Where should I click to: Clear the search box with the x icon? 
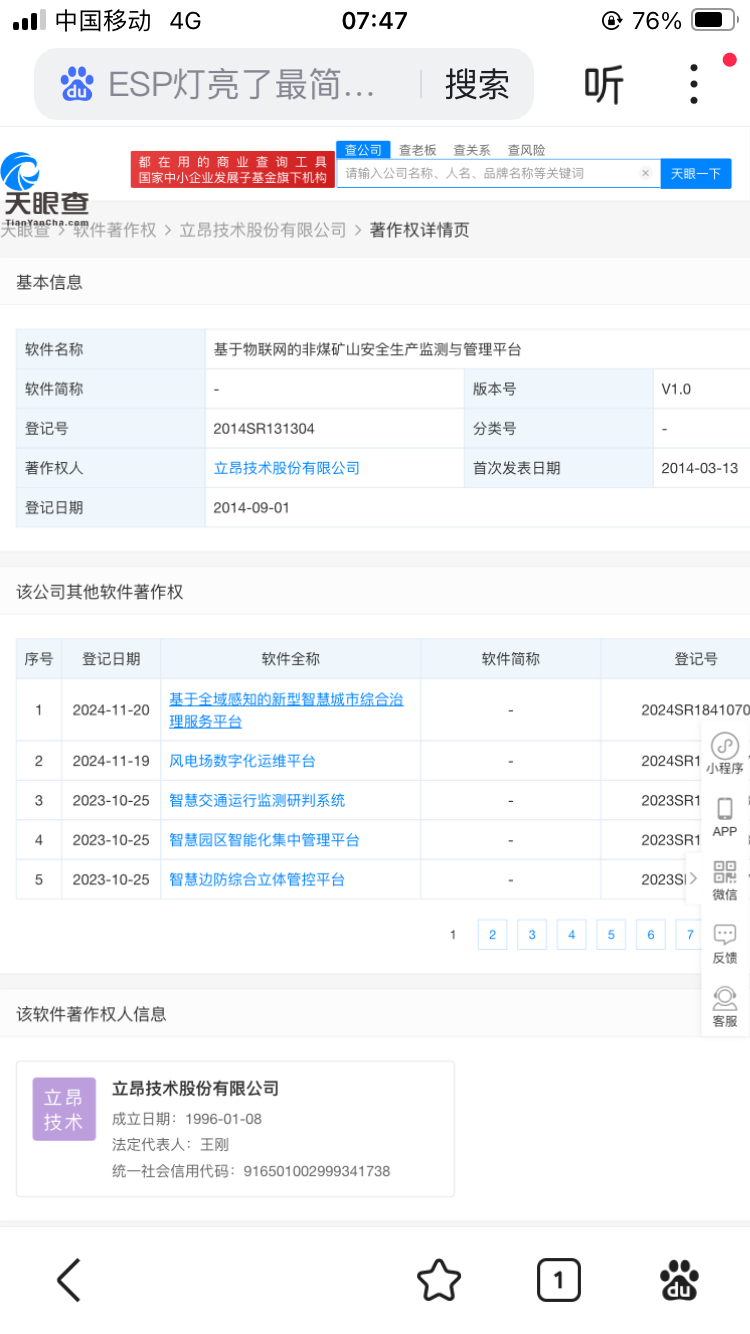(x=646, y=173)
